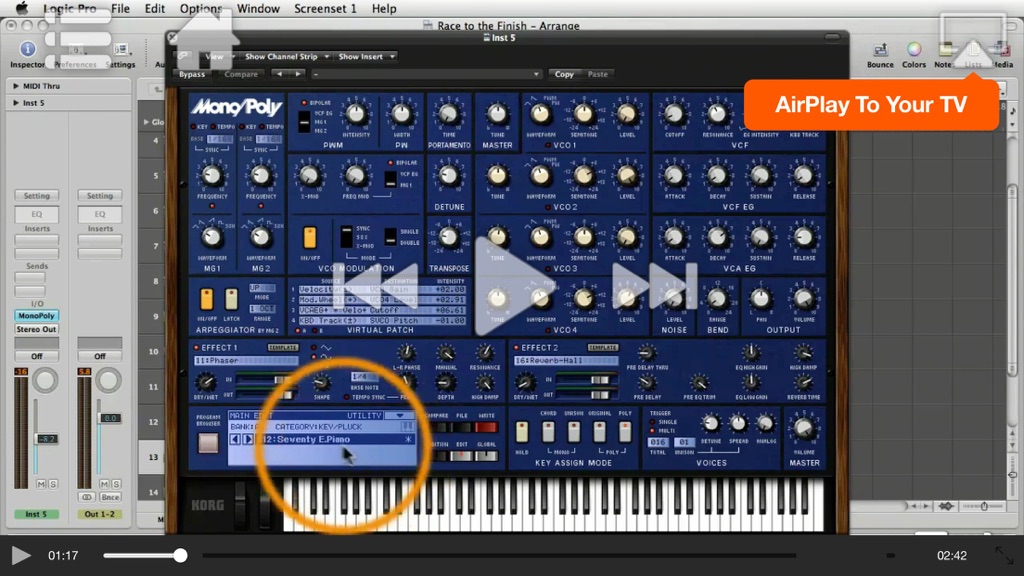Adjust the Output Volume knob
1024x576 pixels.
pyautogui.click(x=804, y=299)
